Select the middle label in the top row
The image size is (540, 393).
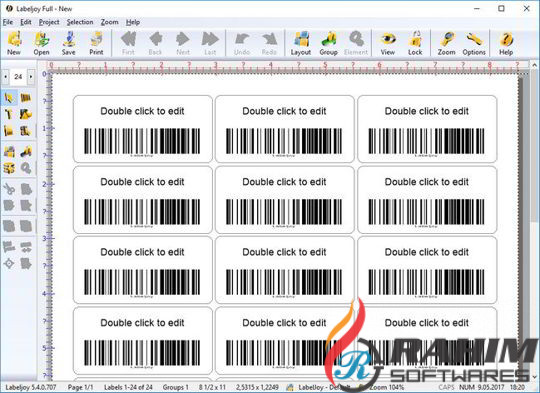coord(284,129)
